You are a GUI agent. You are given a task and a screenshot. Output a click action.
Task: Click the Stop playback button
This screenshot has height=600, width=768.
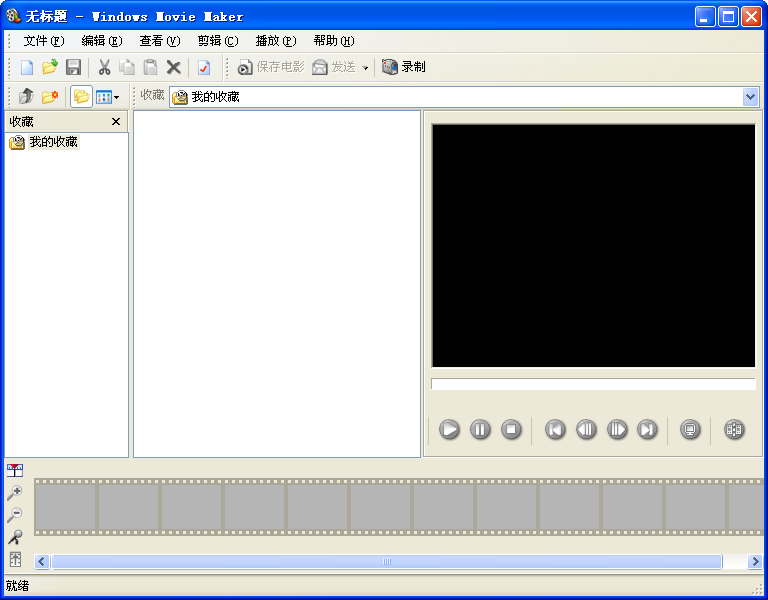(x=511, y=430)
